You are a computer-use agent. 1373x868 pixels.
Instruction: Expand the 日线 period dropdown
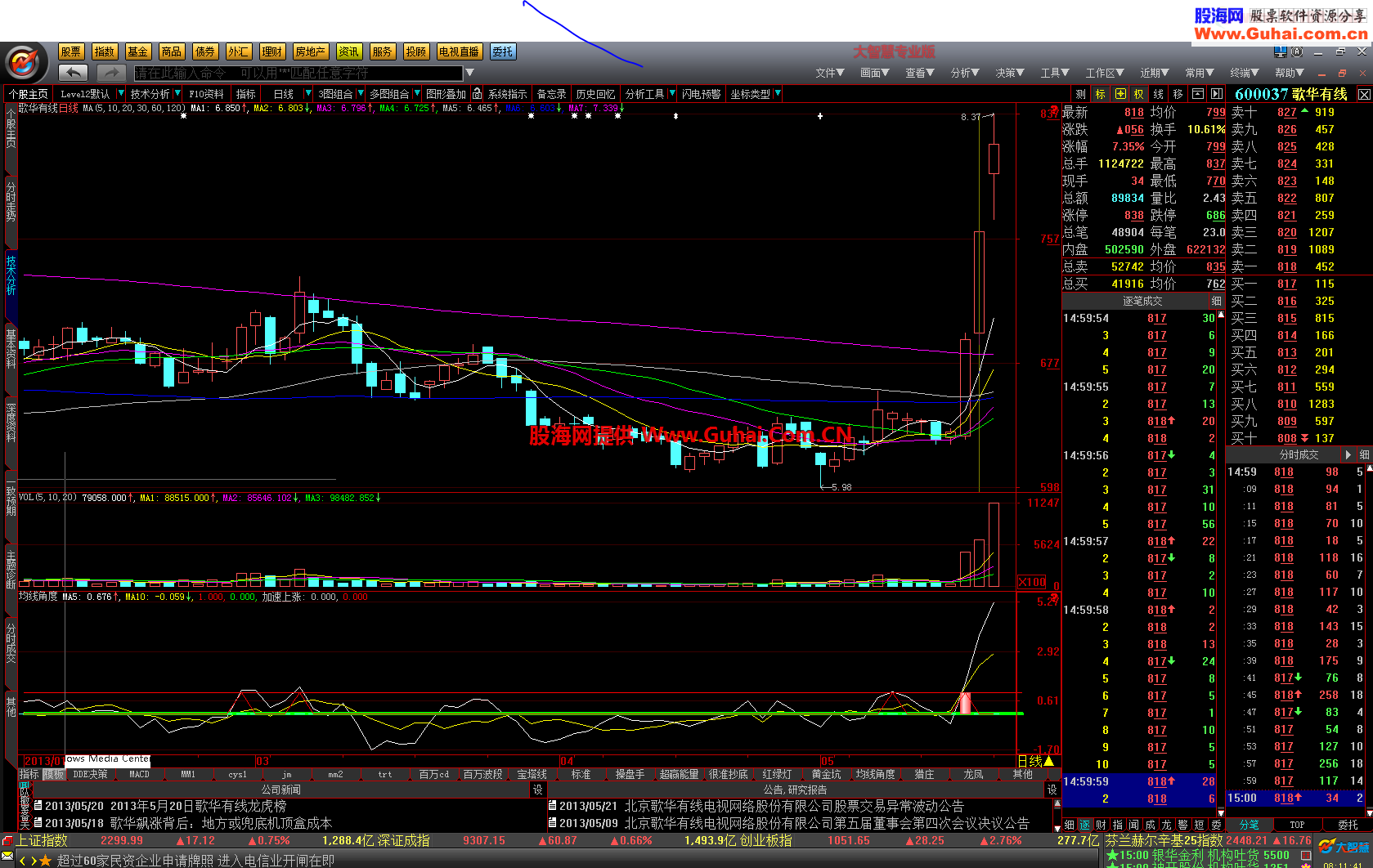[x=307, y=94]
